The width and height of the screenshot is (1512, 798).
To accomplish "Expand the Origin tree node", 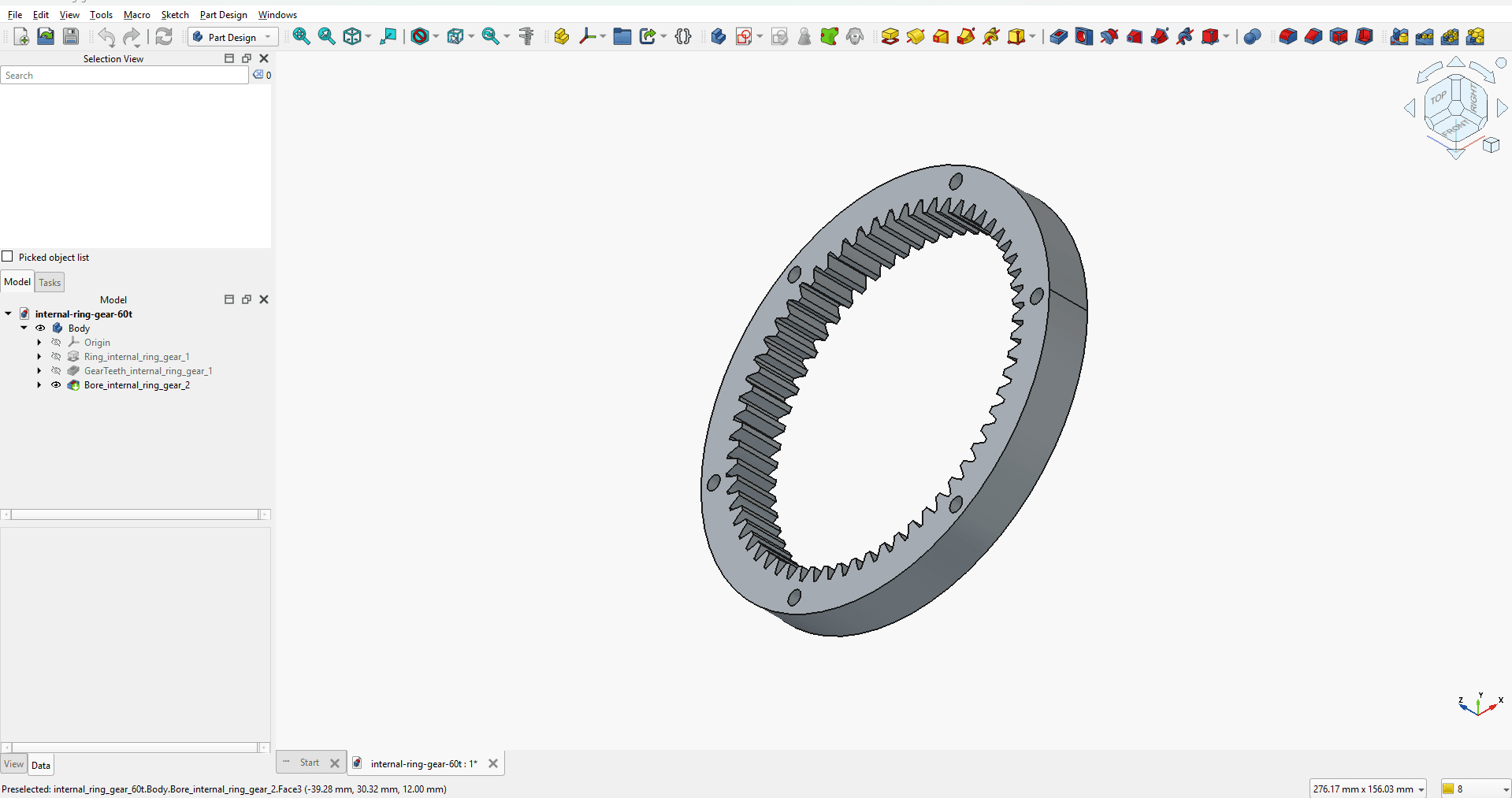I will 39,343.
